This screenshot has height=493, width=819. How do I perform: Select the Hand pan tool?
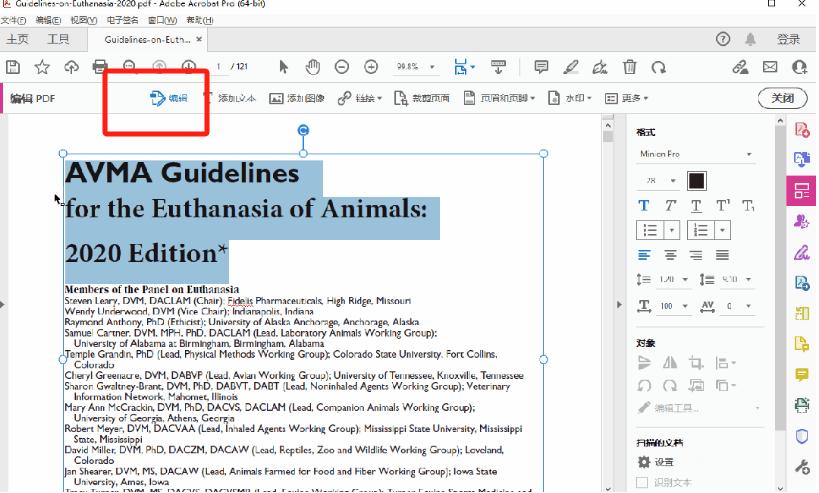pyautogui.click(x=312, y=67)
